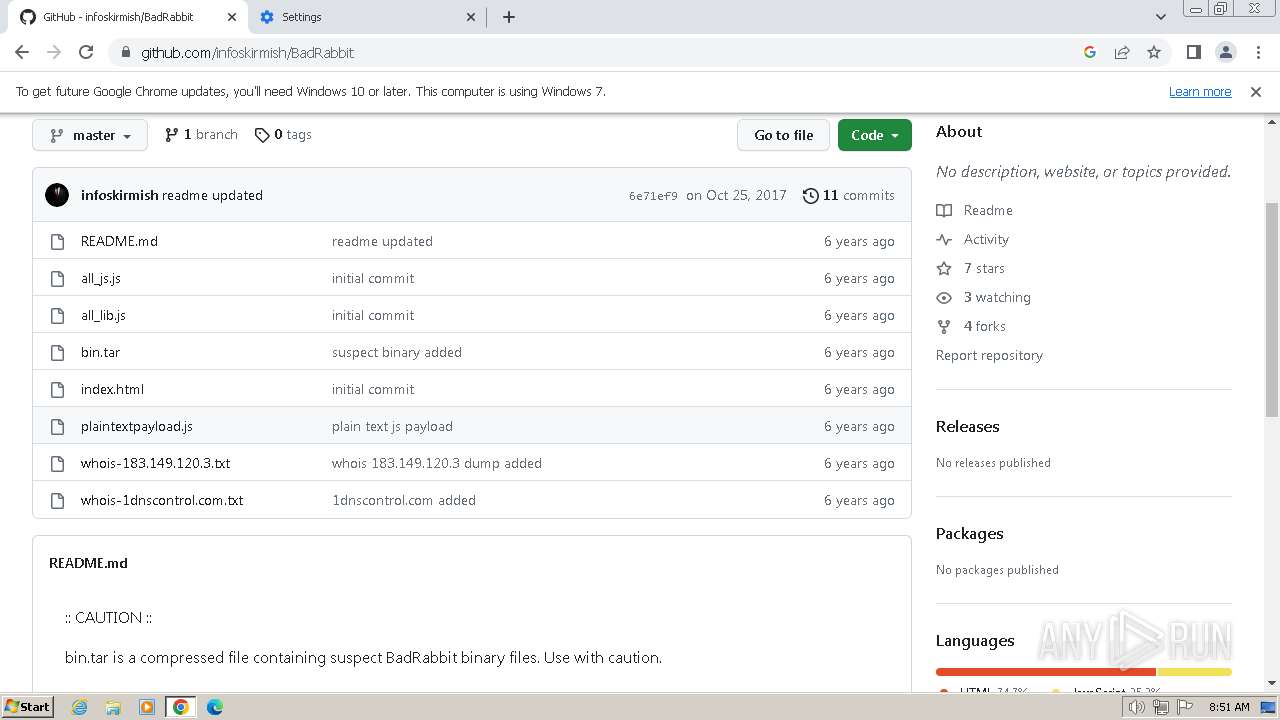
Task: Close the GitHub BadRabbit tab
Action: coord(231,17)
